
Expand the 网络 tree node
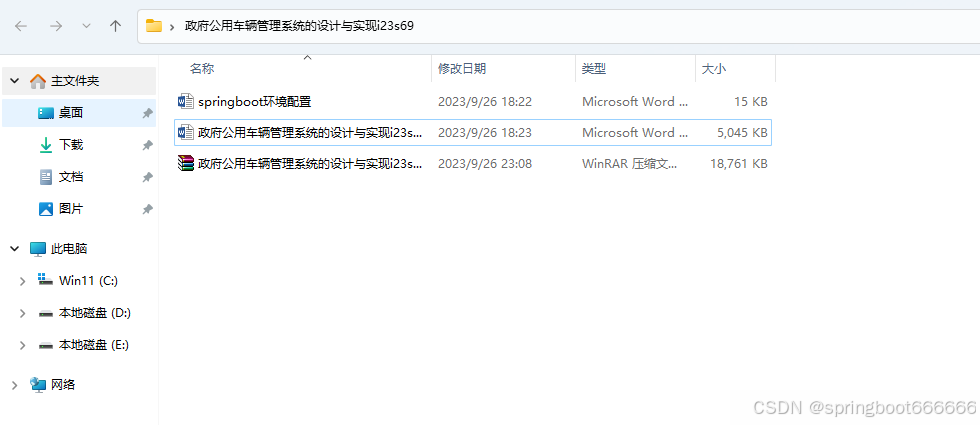point(15,386)
